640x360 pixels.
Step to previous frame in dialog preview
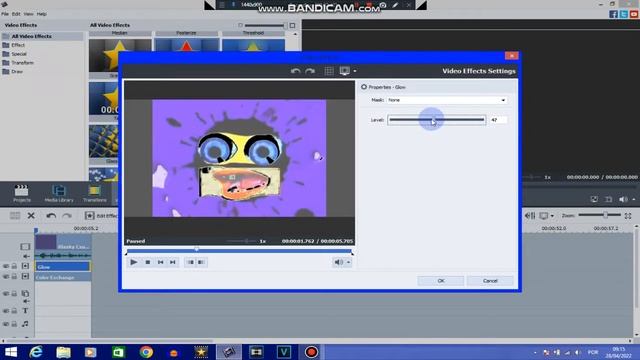point(160,262)
